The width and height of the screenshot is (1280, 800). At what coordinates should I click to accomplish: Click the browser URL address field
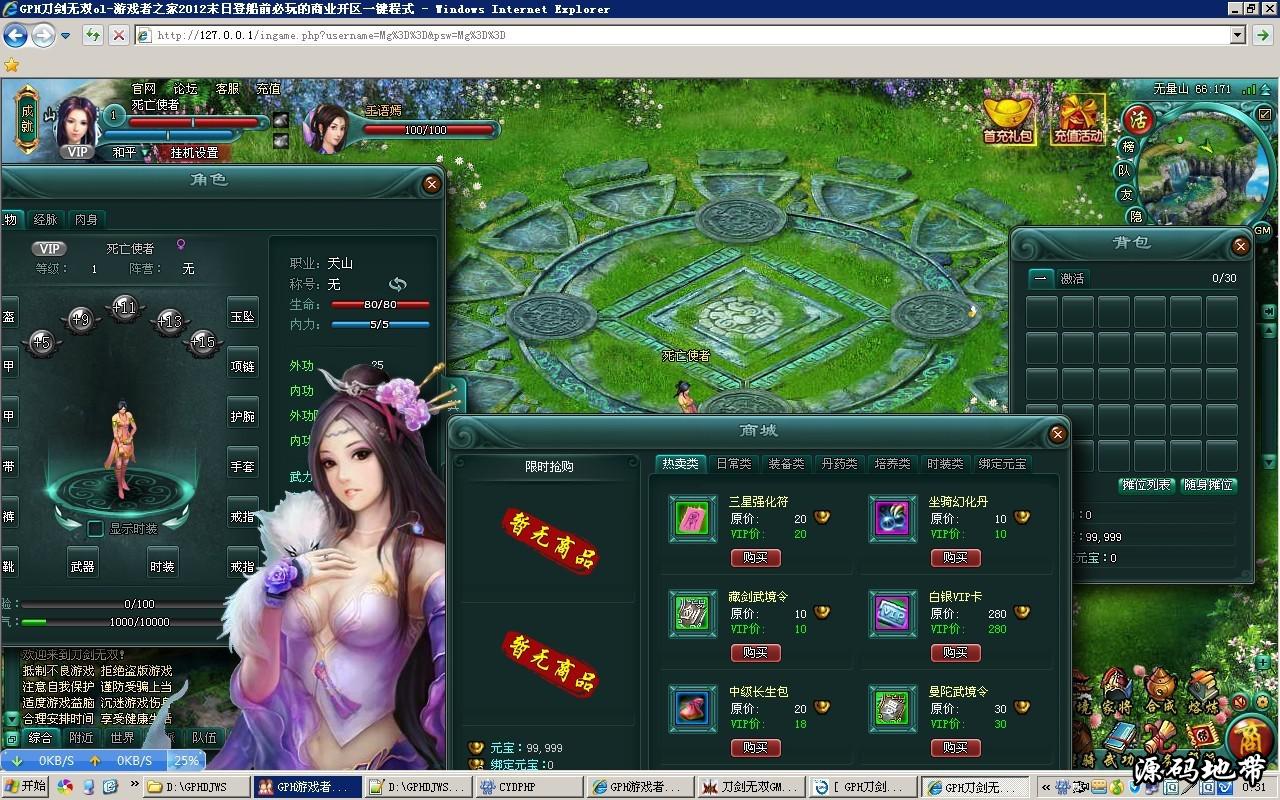690,35
